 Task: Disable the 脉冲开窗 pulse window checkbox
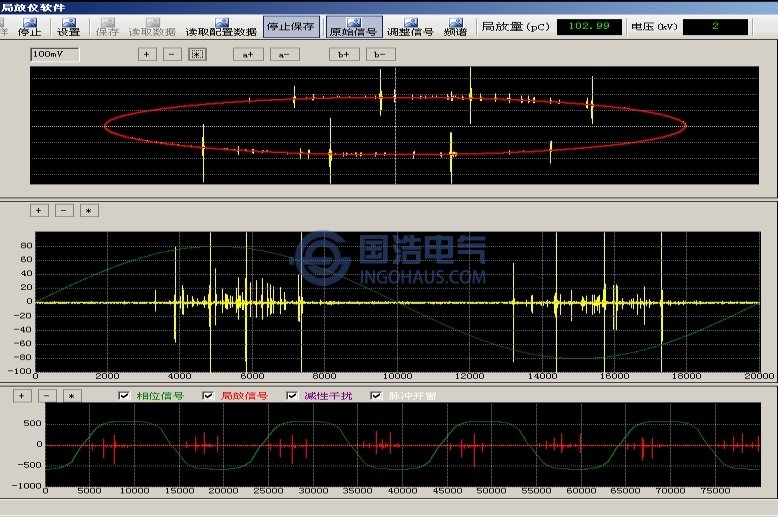click(x=376, y=396)
